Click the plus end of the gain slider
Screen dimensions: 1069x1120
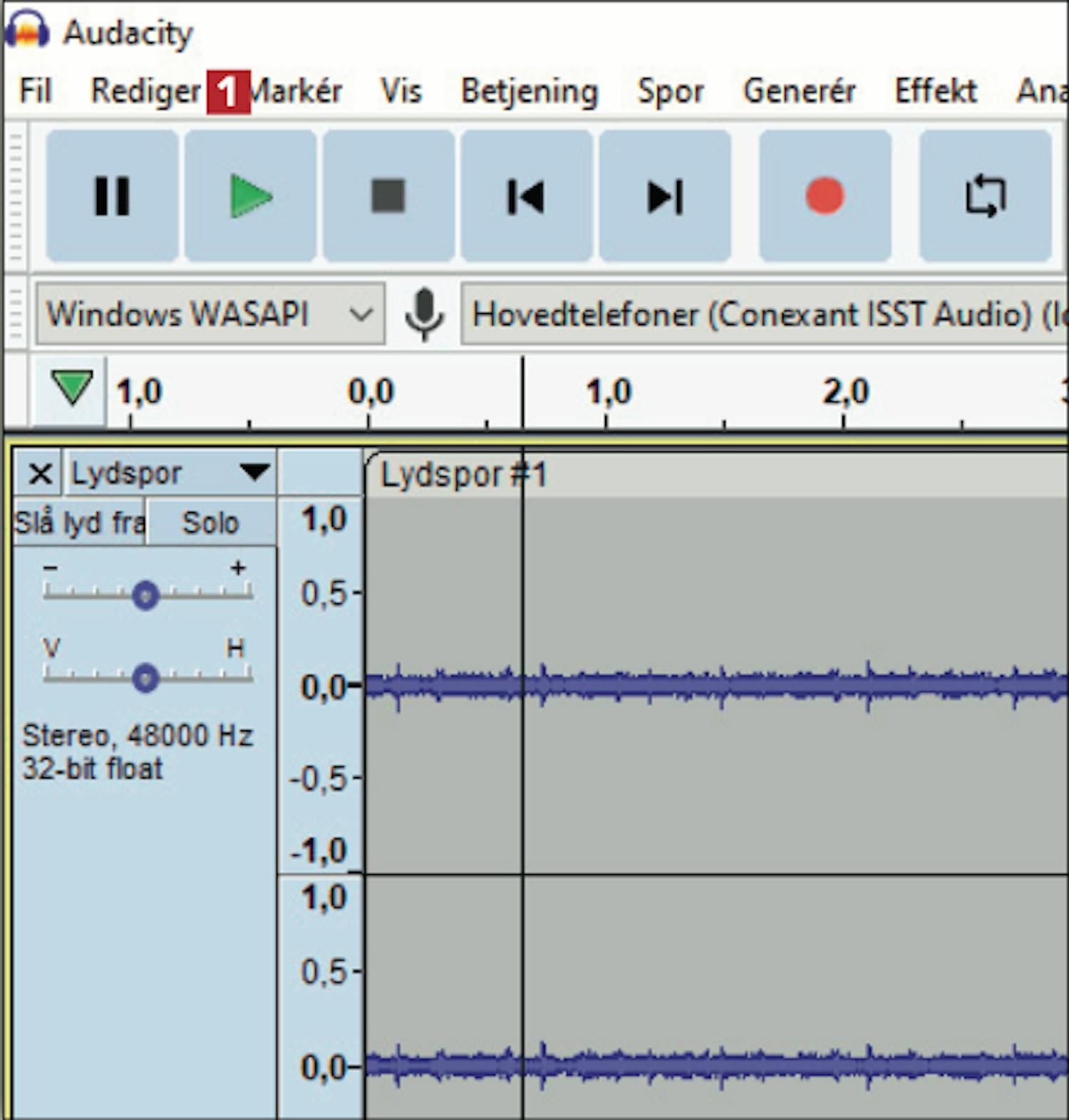pyautogui.click(x=238, y=568)
